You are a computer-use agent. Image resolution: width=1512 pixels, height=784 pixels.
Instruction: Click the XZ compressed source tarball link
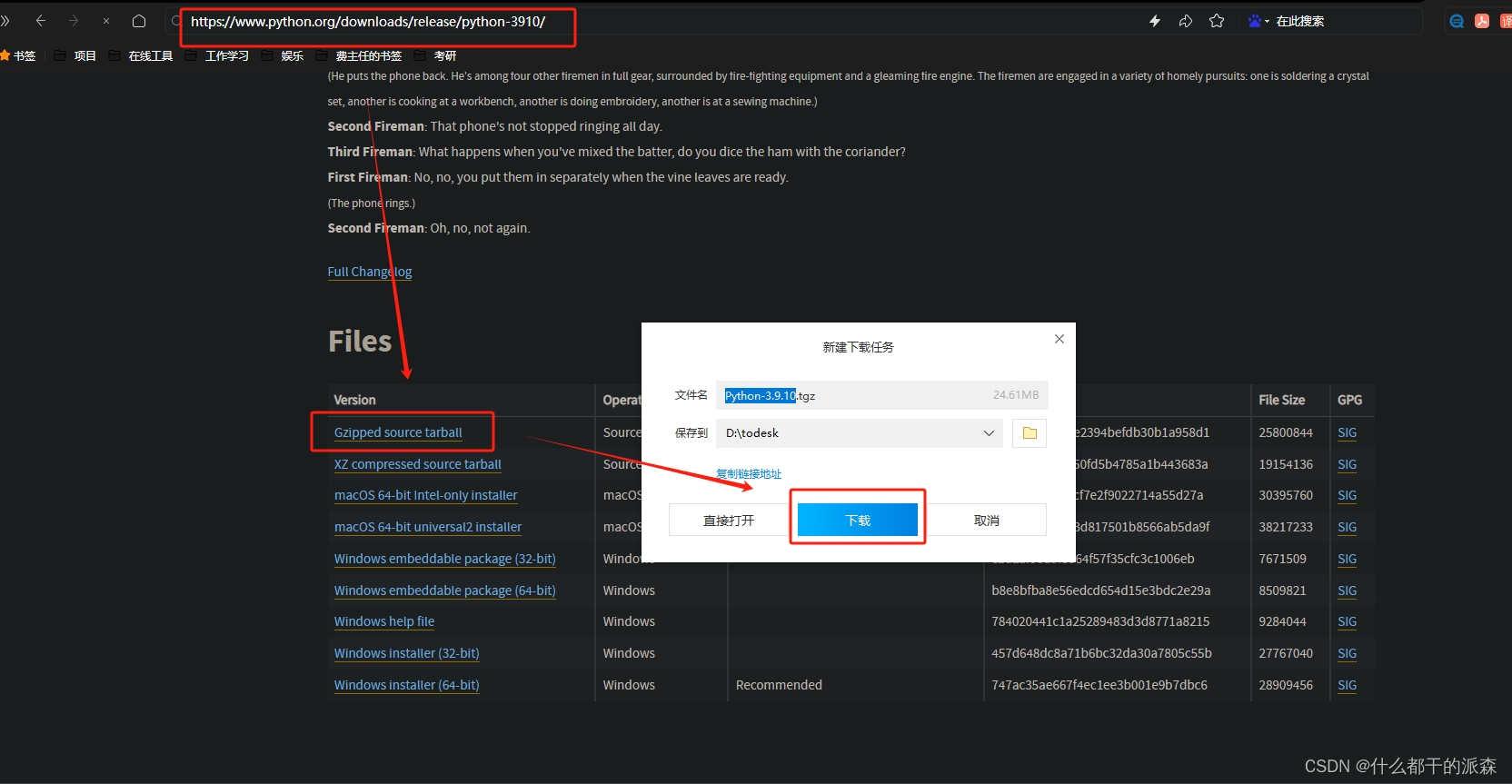[418, 464]
